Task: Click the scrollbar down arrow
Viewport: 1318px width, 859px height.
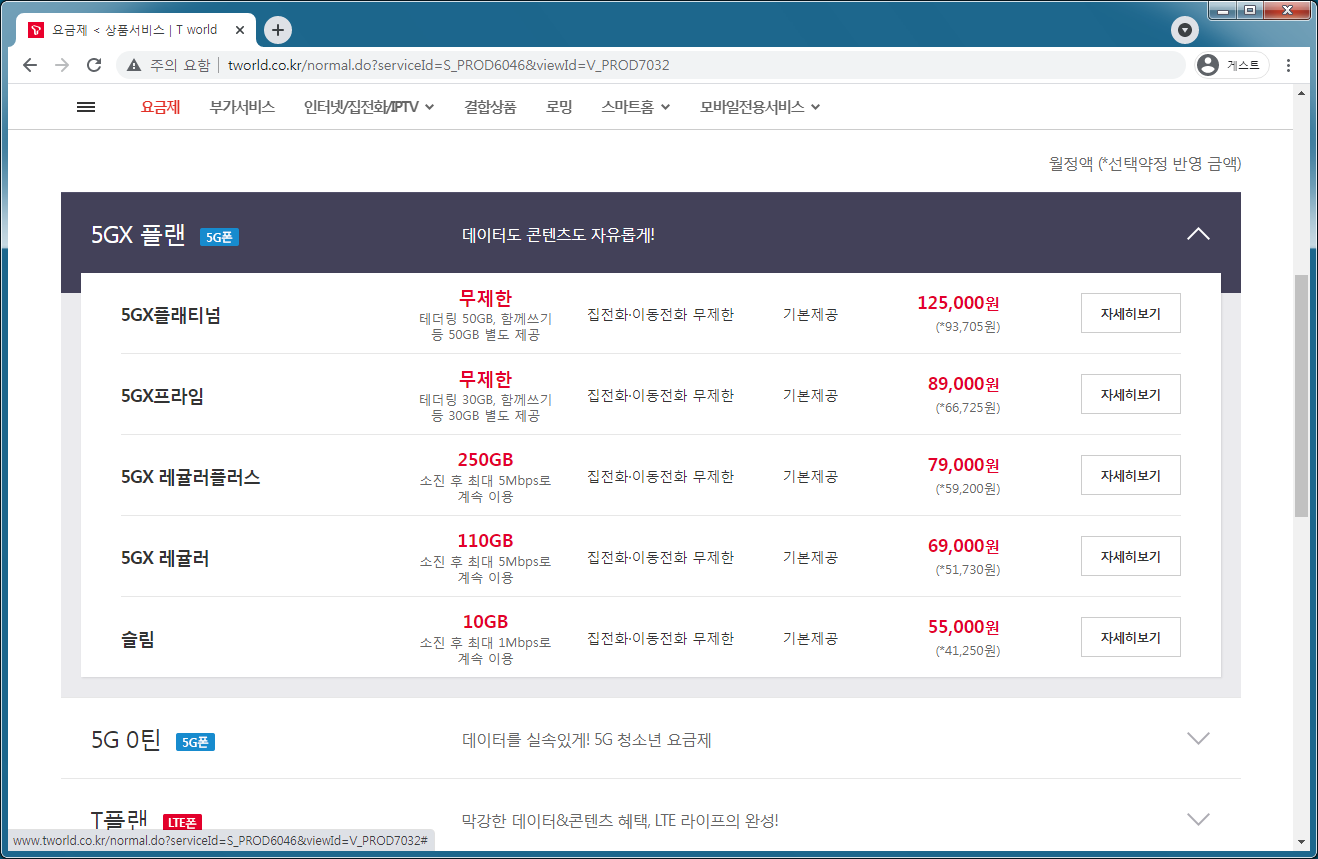Action: (1301, 842)
